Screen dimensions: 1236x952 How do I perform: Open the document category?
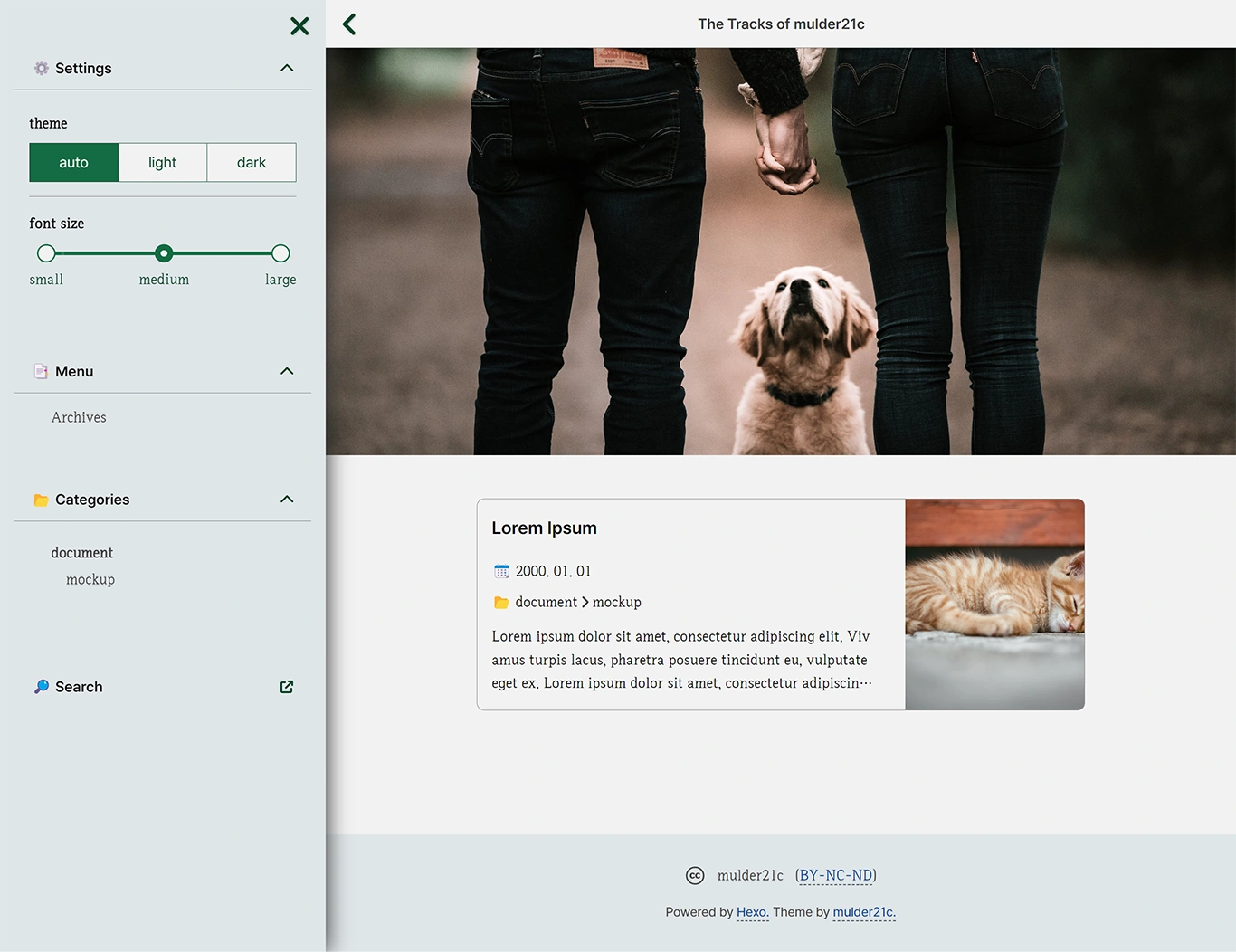[x=82, y=553]
